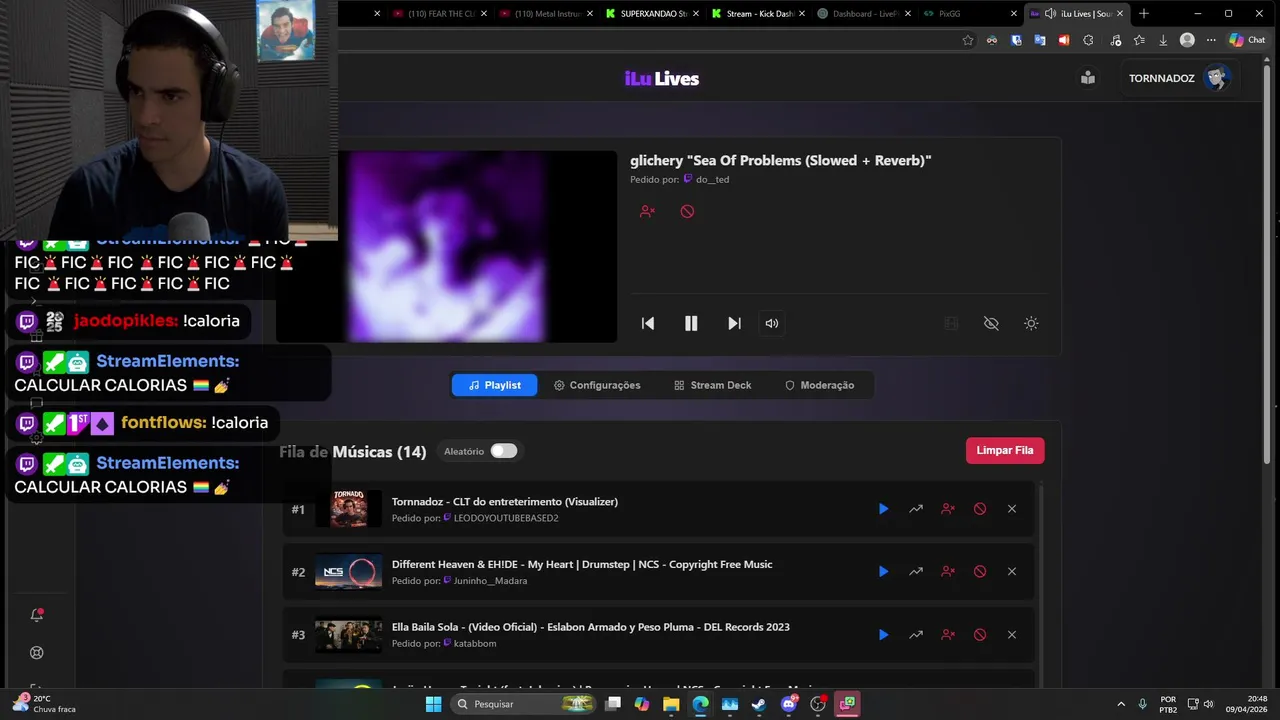Viewport: 1280px width, 720px height.
Task: Click the Limpar Fila button
Action: [1005, 451]
